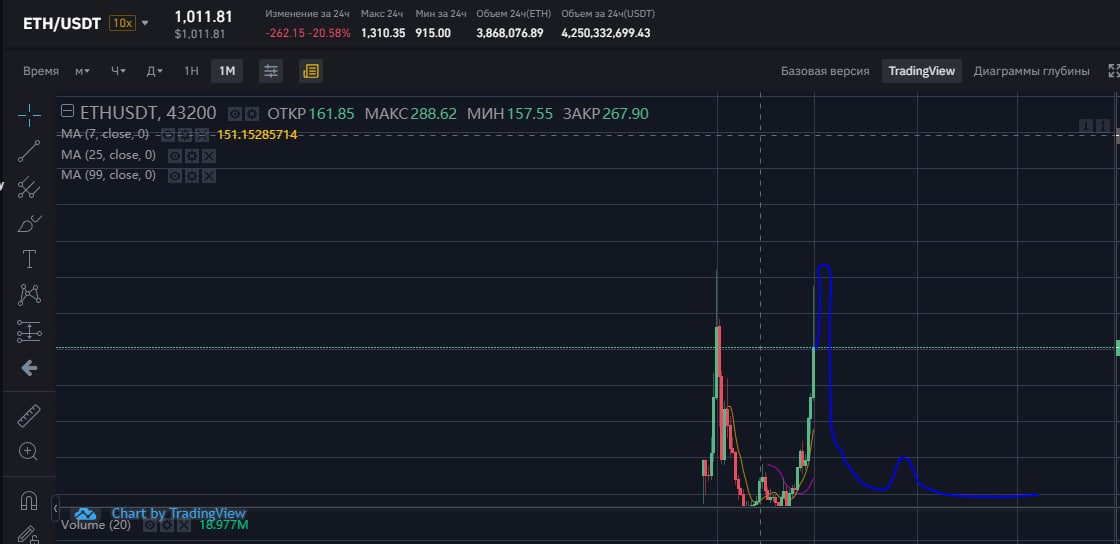Select the 1М monthly interval
Image resolution: width=1120 pixels, height=544 pixels.
227,71
